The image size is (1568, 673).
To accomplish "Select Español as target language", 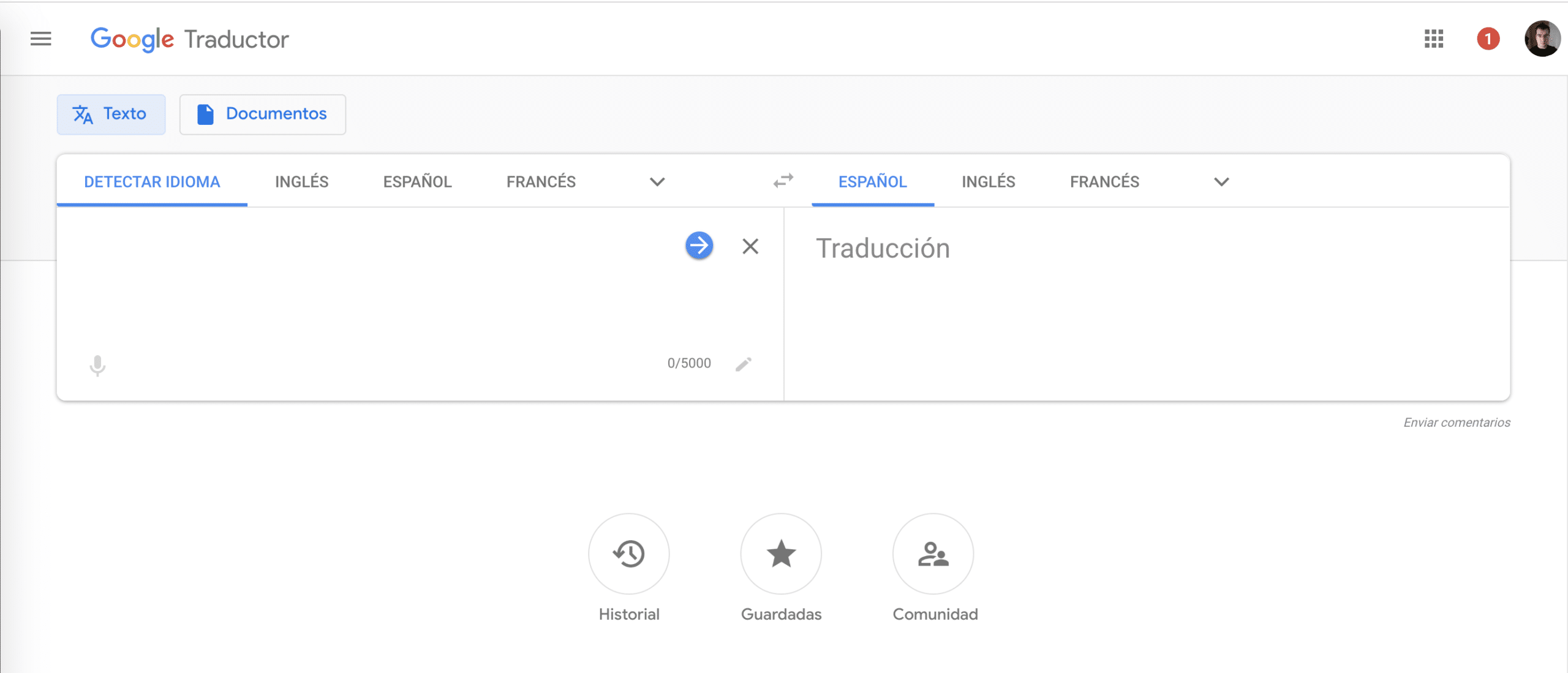I will pyautogui.click(x=873, y=181).
